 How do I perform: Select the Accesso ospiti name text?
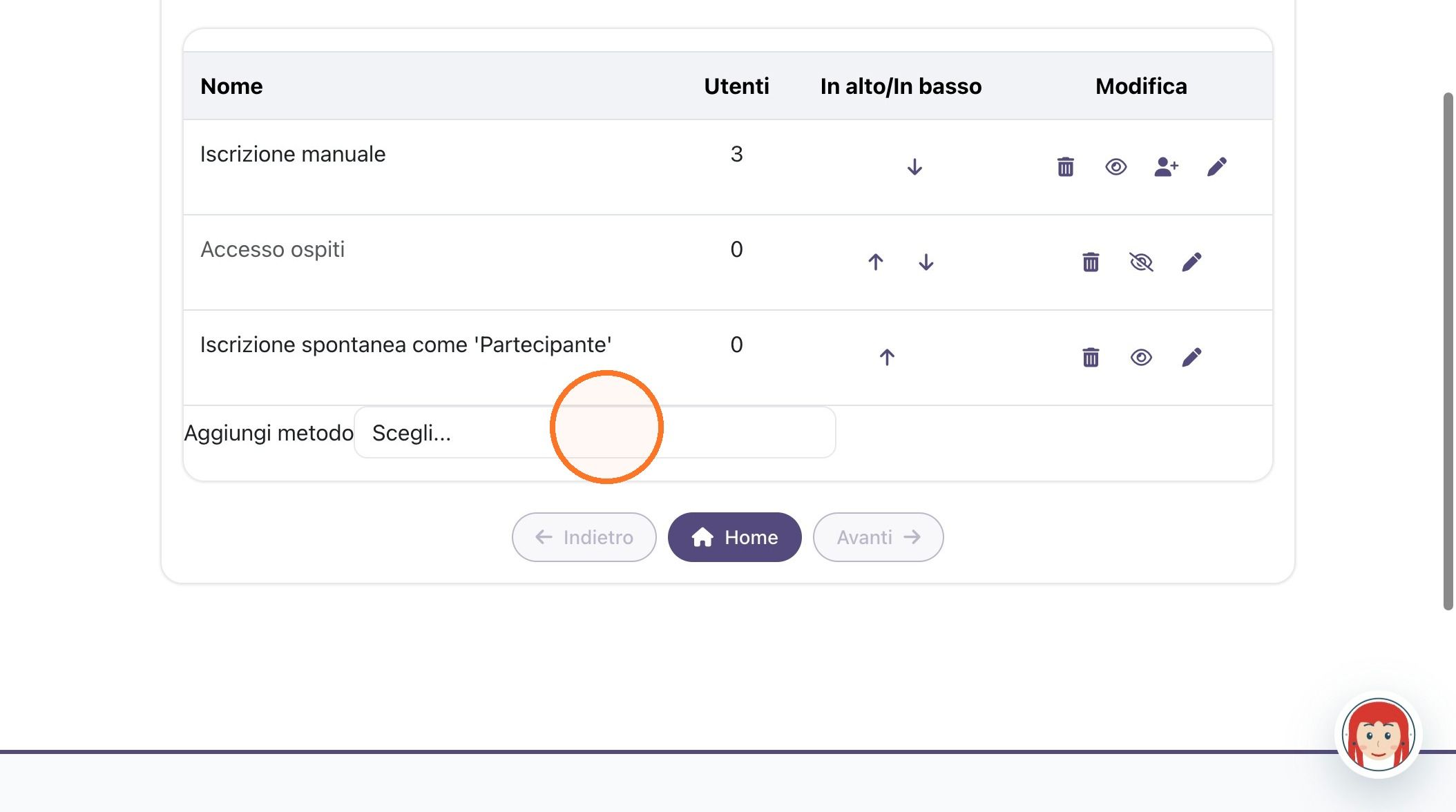coord(272,249)
